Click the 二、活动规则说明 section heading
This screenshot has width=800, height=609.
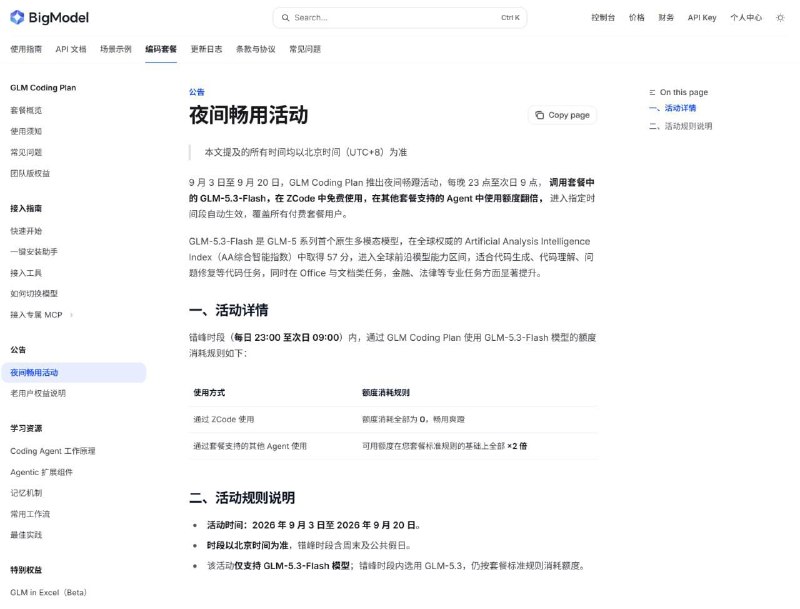pyautogui.click(x=242, y=498)
